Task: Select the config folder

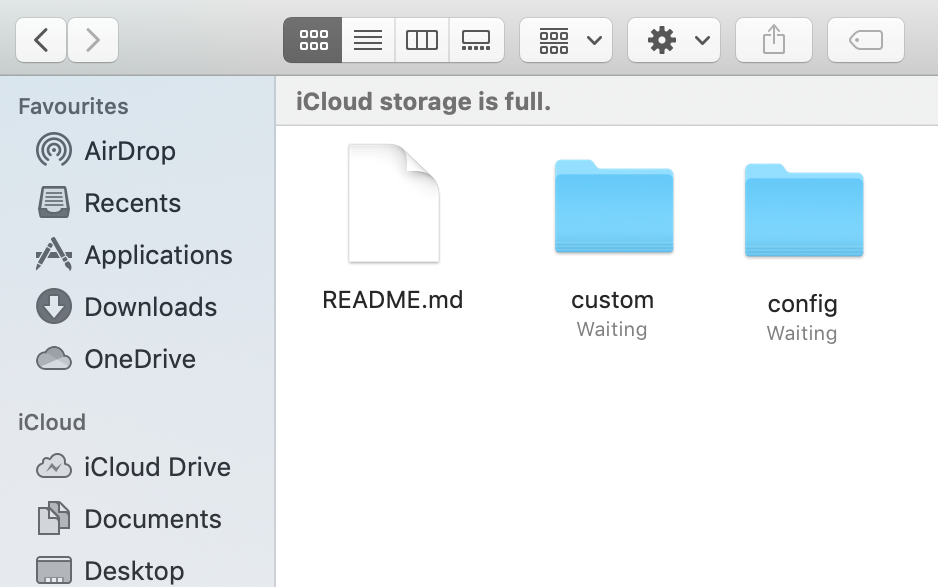Action: pyautogui.click(x=803, y=209)
